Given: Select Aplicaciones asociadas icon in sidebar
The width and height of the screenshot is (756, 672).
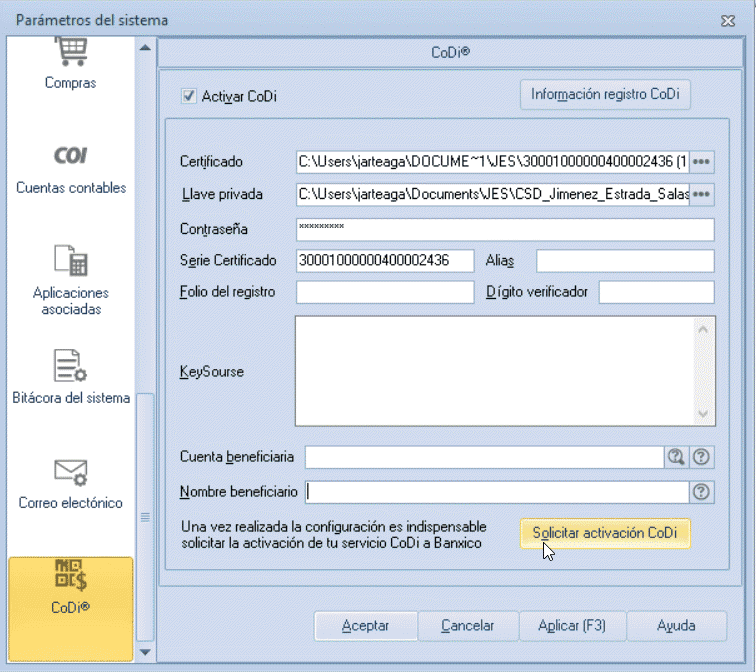Looking at the screenshot, I should pyautogui.click(x=71, y=260).
